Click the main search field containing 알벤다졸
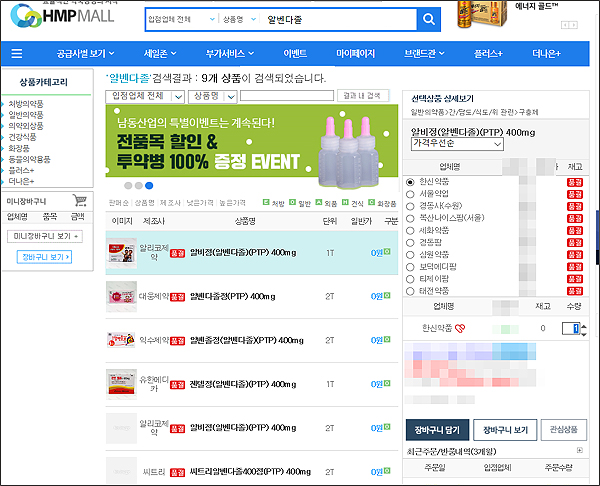The width and height of the screenshot is (600, 486). [339, 19]
